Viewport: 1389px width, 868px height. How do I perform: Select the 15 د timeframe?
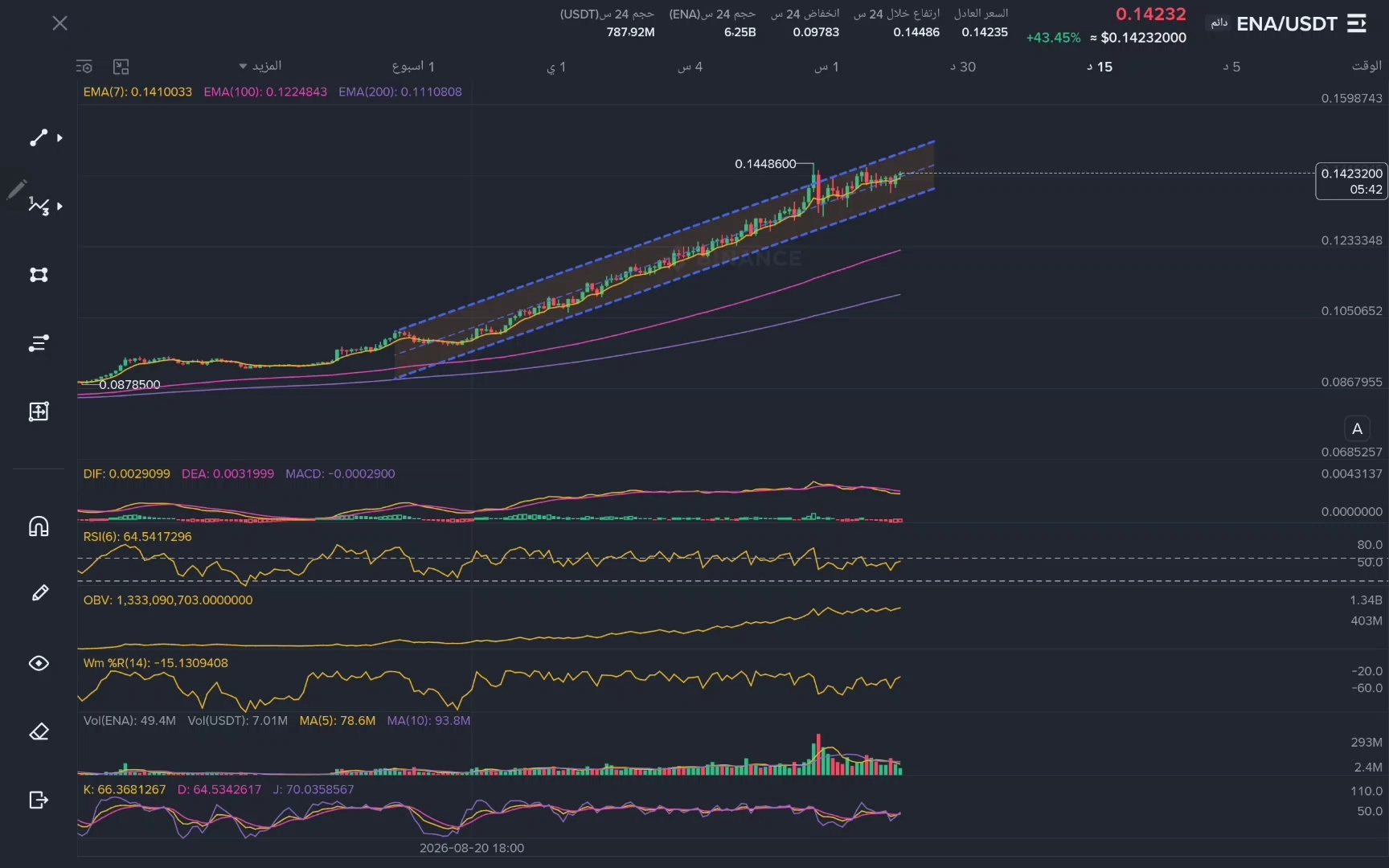(1100, 67)
